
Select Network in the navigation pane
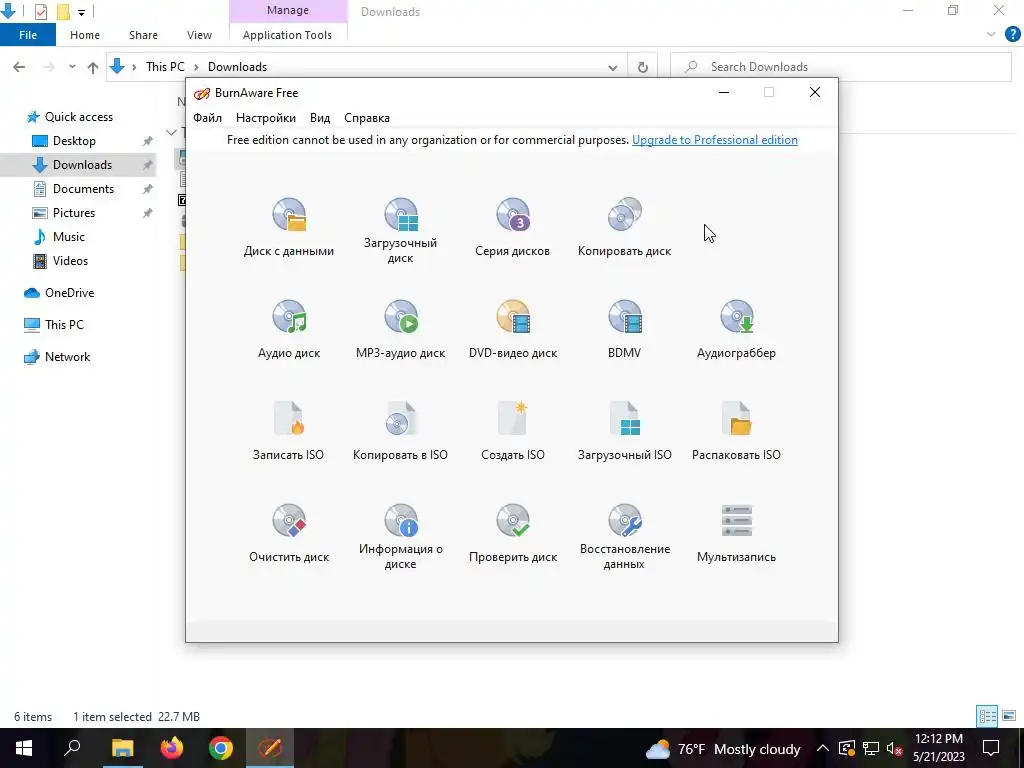pyautogui.click(x=67, y=357)
